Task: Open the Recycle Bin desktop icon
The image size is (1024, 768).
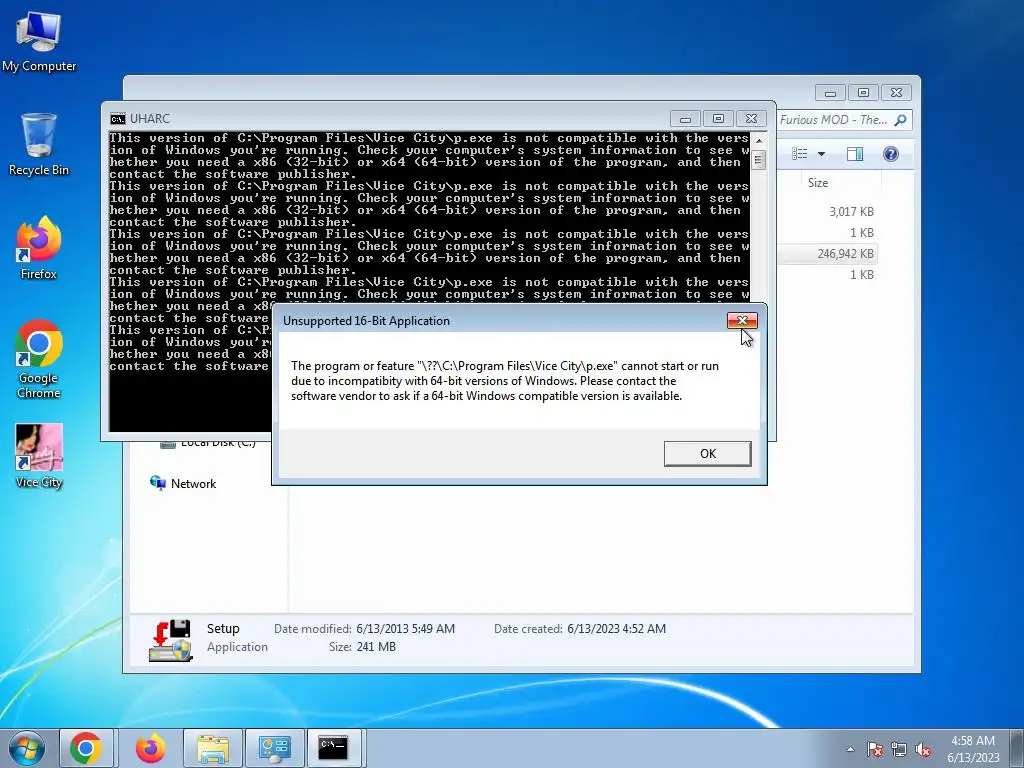Action: (39, 144)
